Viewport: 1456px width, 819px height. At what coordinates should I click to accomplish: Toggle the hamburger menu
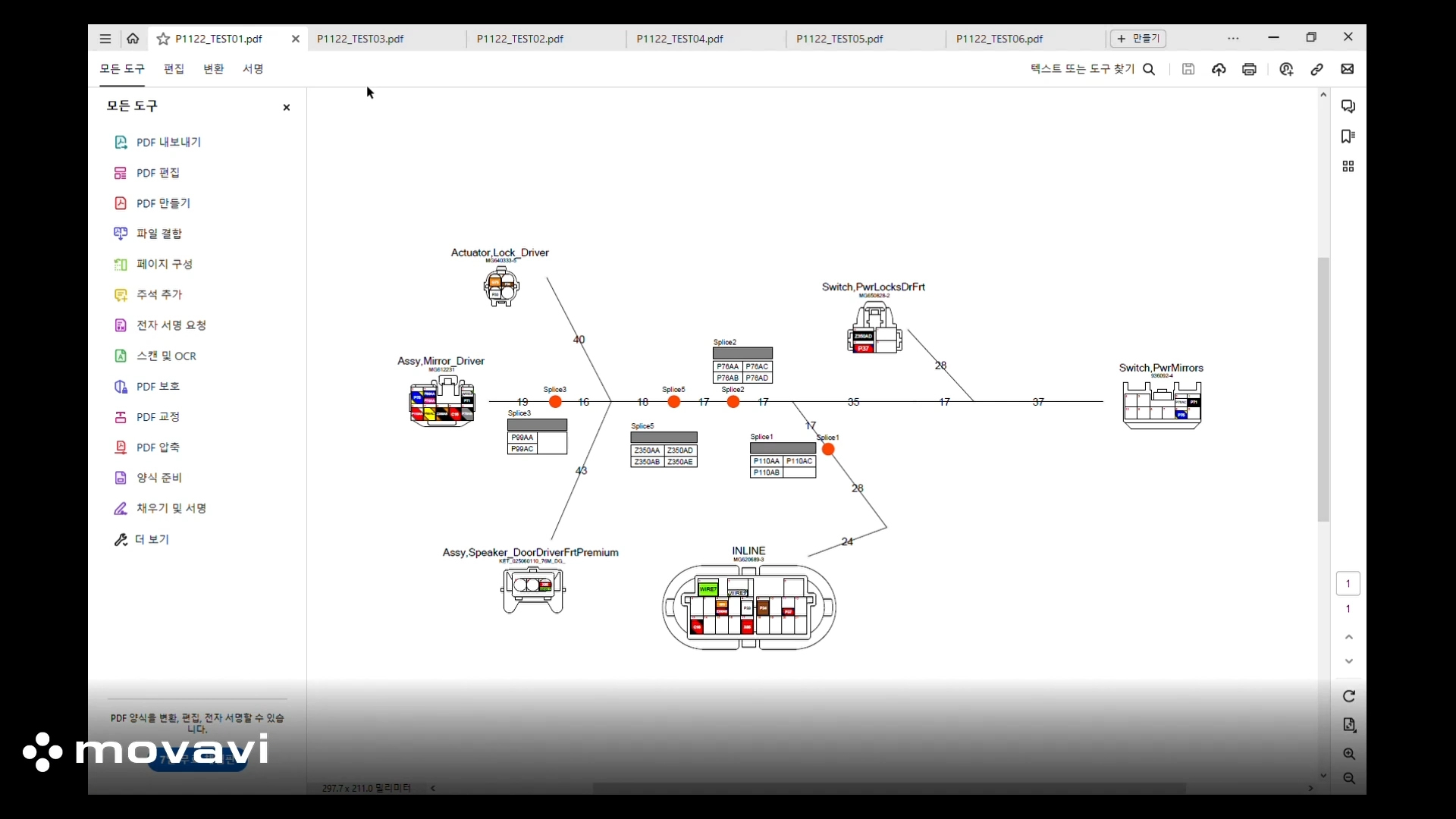(105, 39)
